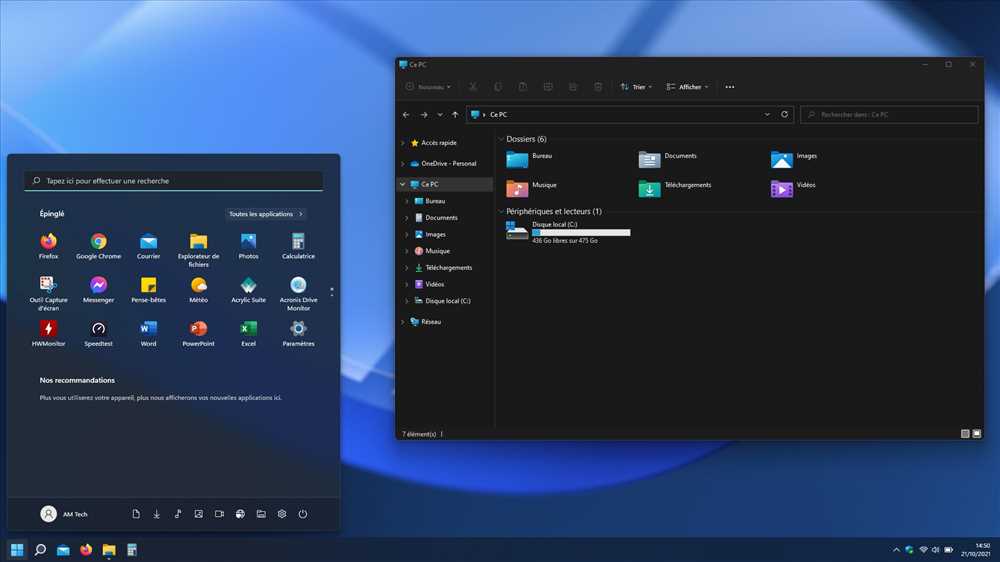
Task: Click the Rechercher dans Ce PC field
Action: (889, 115)
